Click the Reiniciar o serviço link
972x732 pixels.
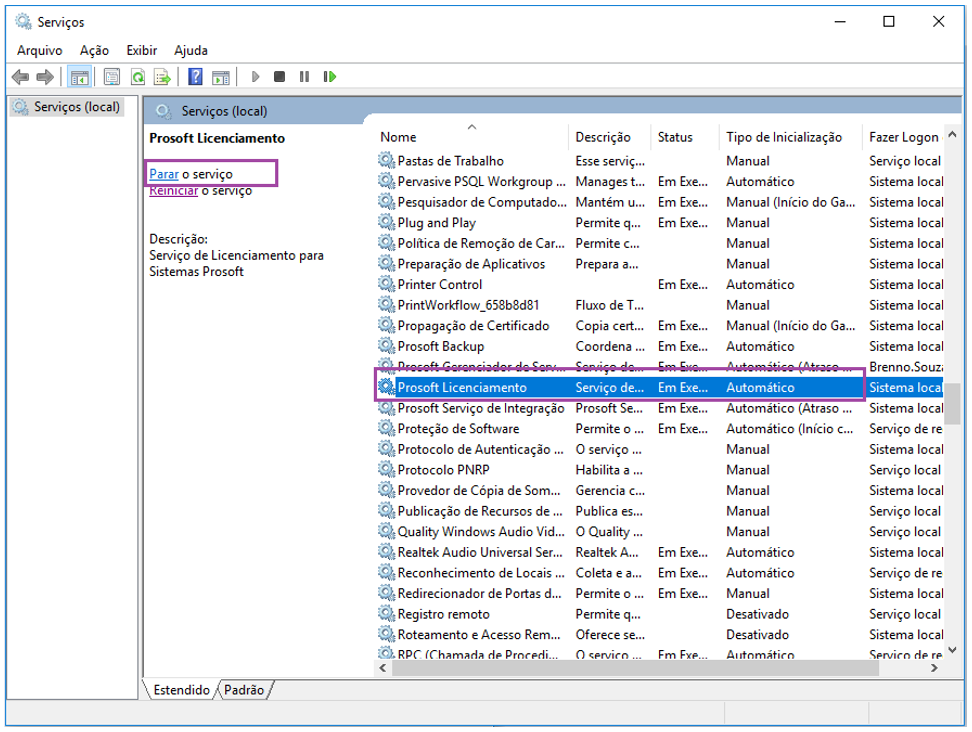click(x=201, y=191)
